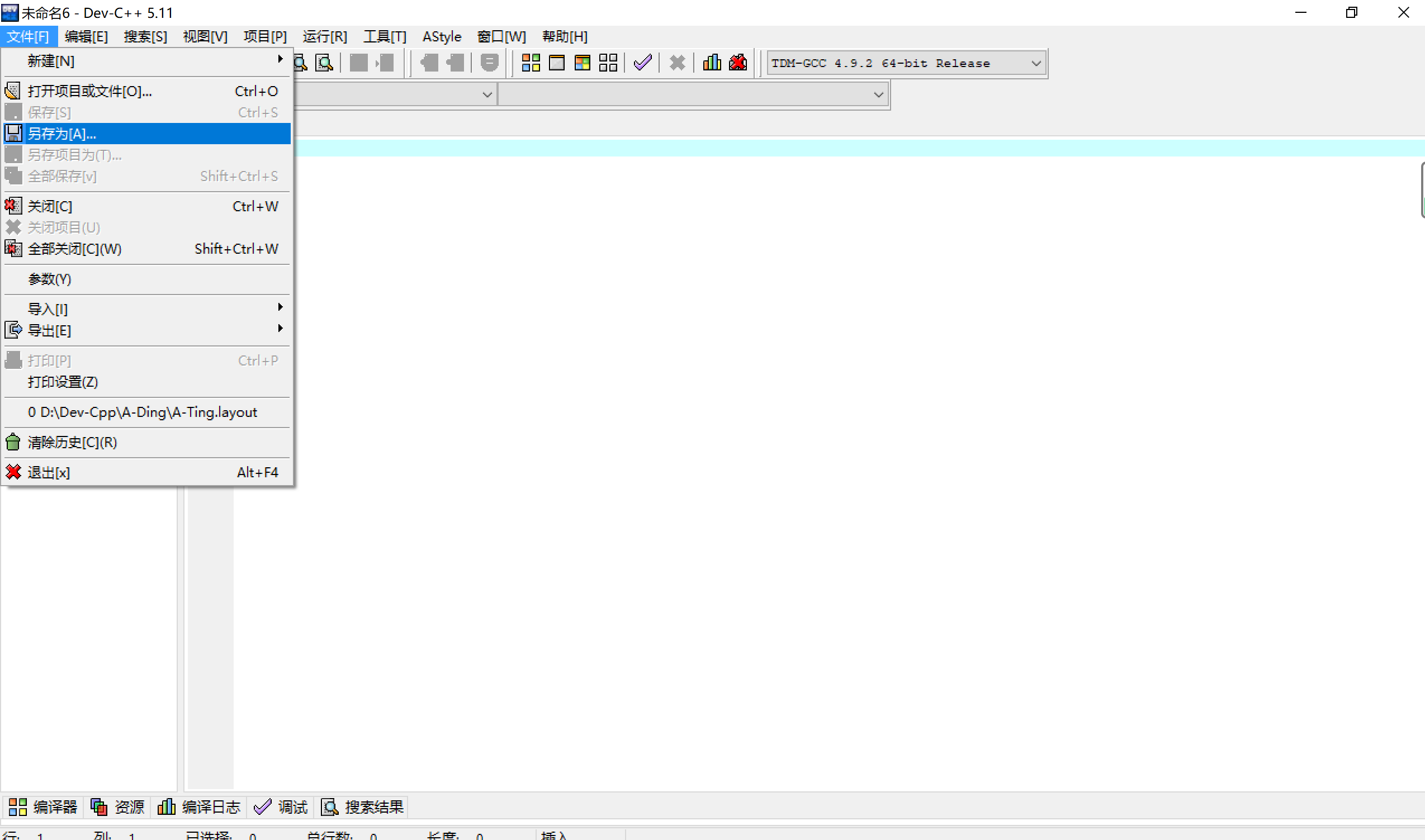Open the wide function list combo box

(878, 94)
